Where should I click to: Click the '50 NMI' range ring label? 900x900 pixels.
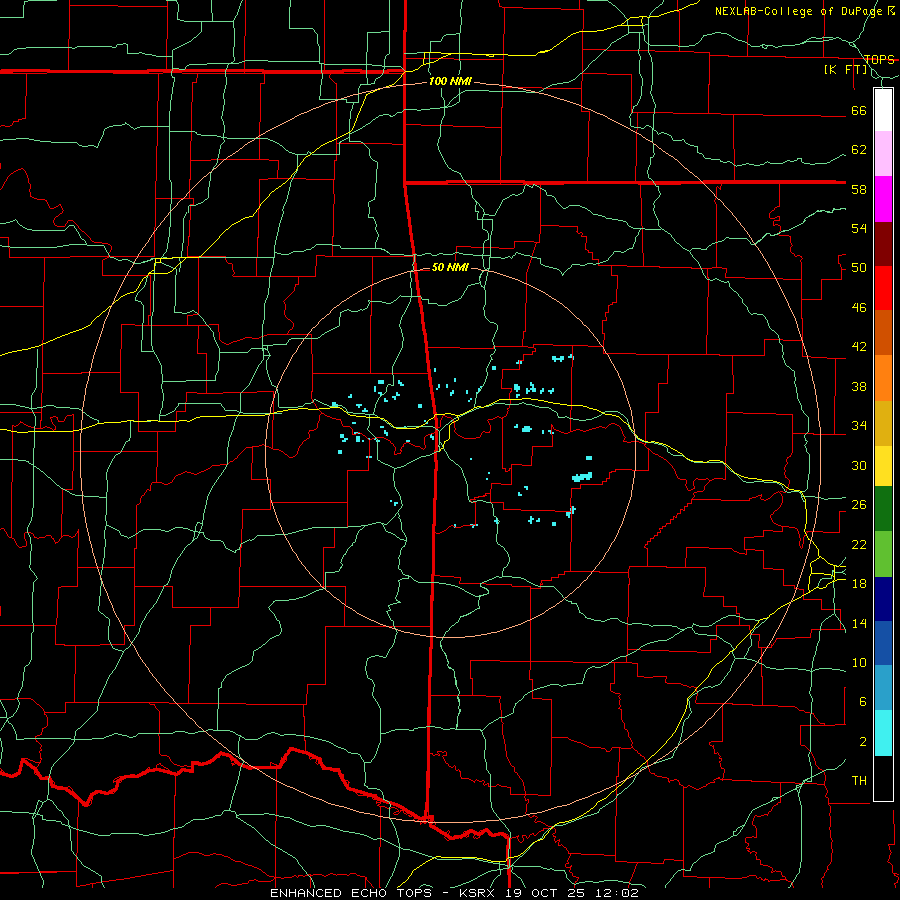[450, 267]
